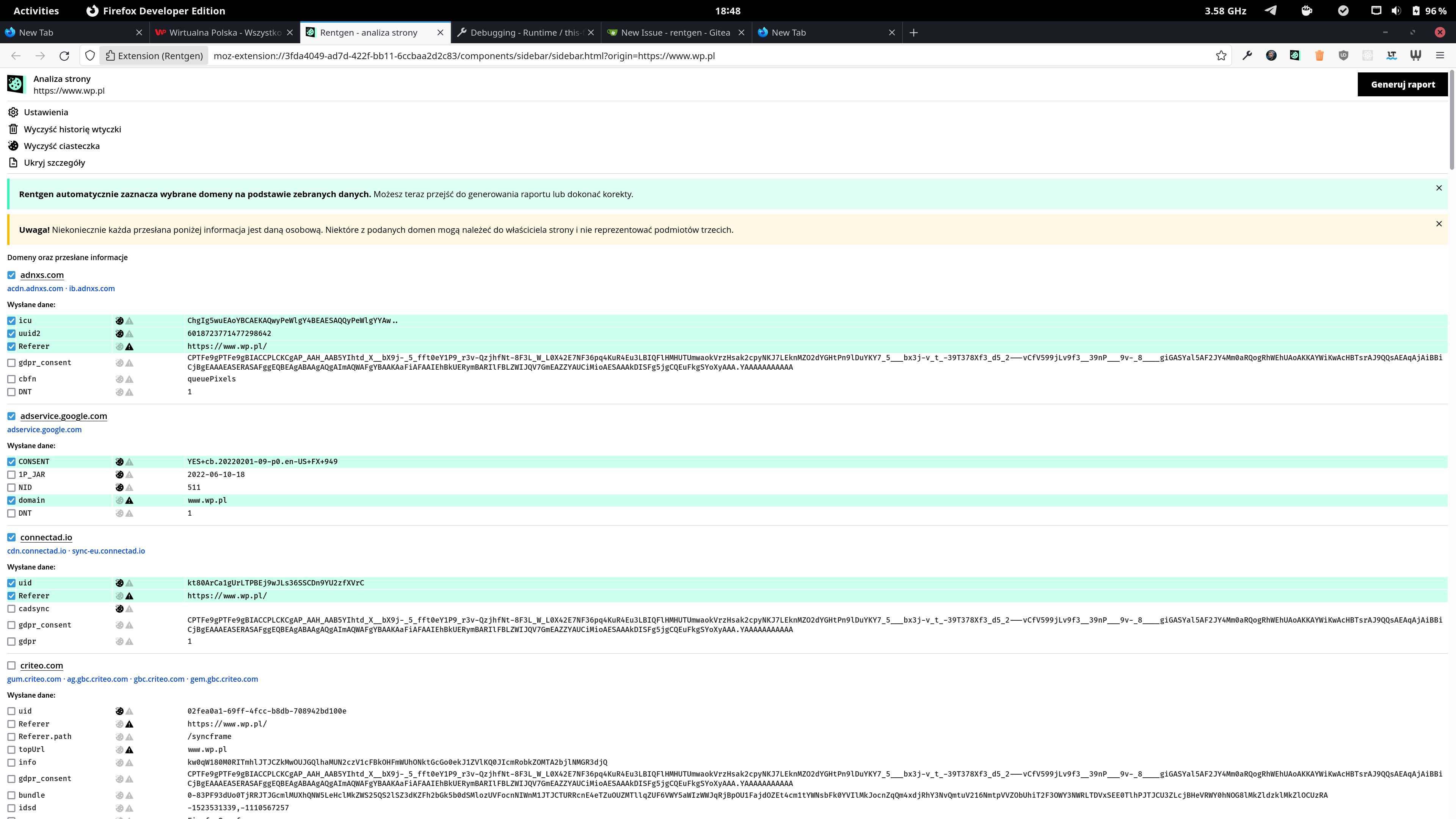
Task: Click the Generuj raport button
Action: coord(1402,84)
